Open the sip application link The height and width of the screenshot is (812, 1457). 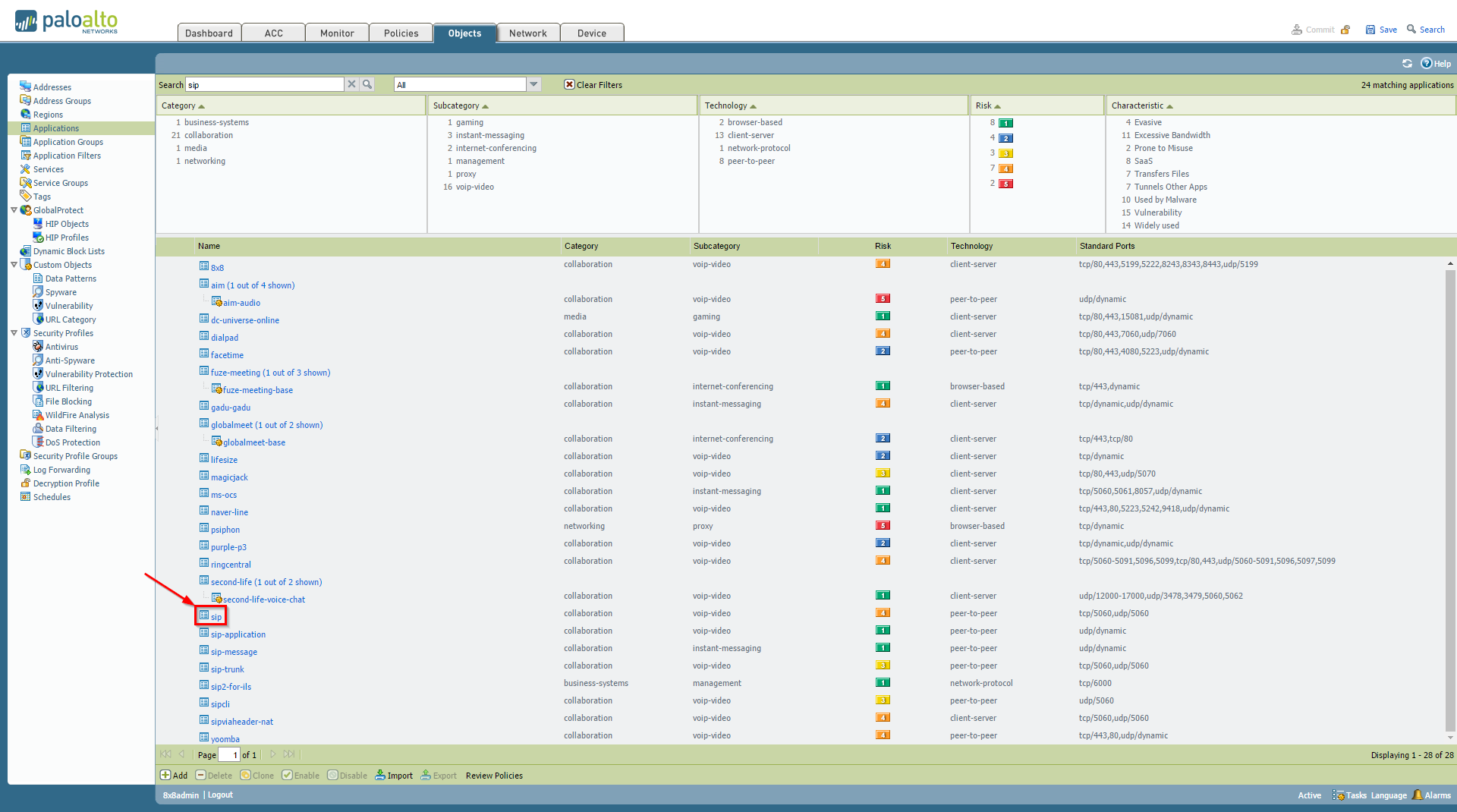[x=216, y=617]
